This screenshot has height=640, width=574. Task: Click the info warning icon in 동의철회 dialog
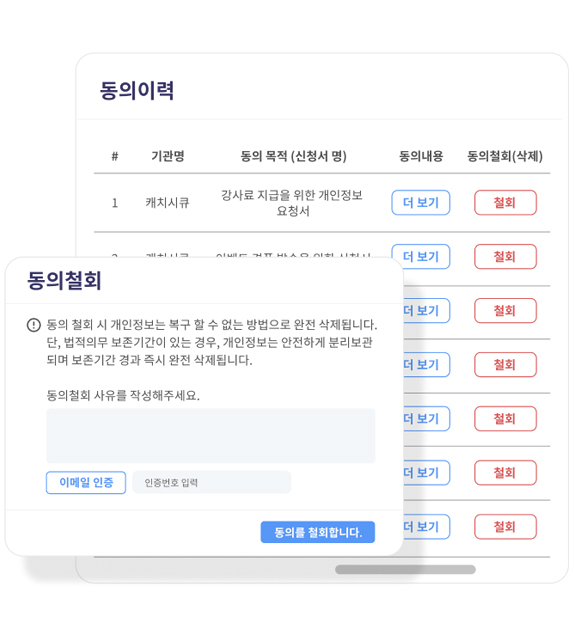point(33,325)
